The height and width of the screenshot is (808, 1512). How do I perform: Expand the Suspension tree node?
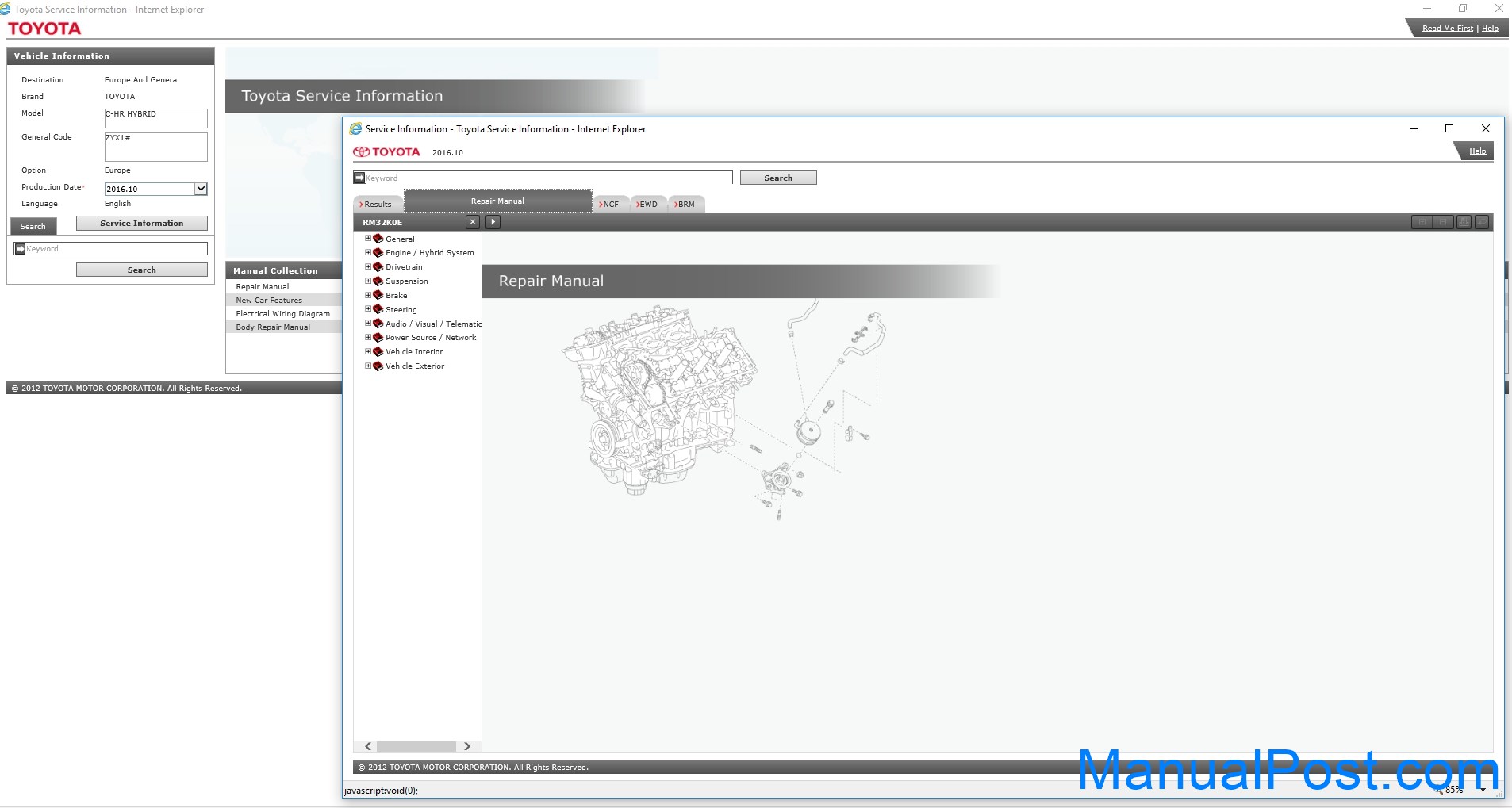pos(368,281)
